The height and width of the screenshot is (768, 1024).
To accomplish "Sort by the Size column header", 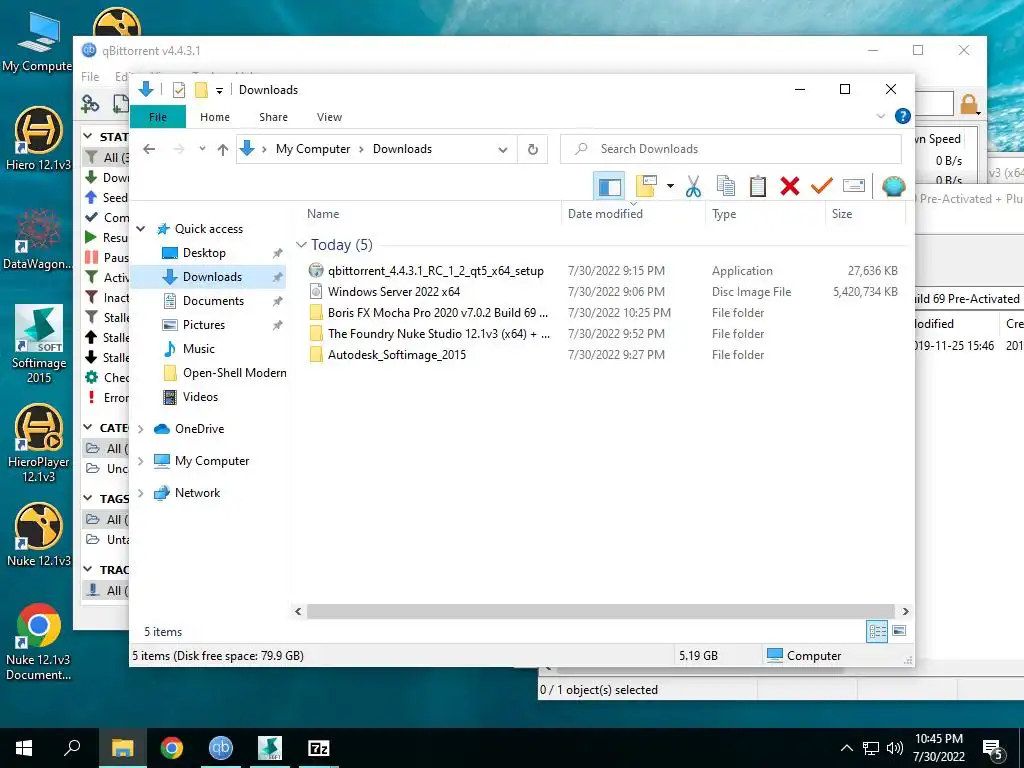I will [865, 214].
